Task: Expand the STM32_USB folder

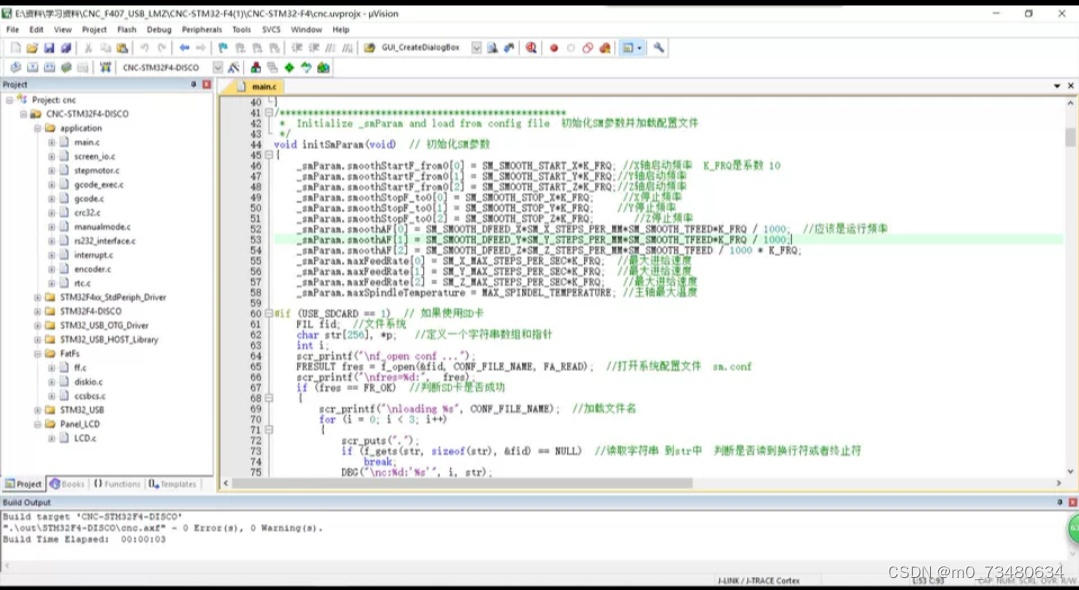Action: pyautogui.click(x=37, y=410)
